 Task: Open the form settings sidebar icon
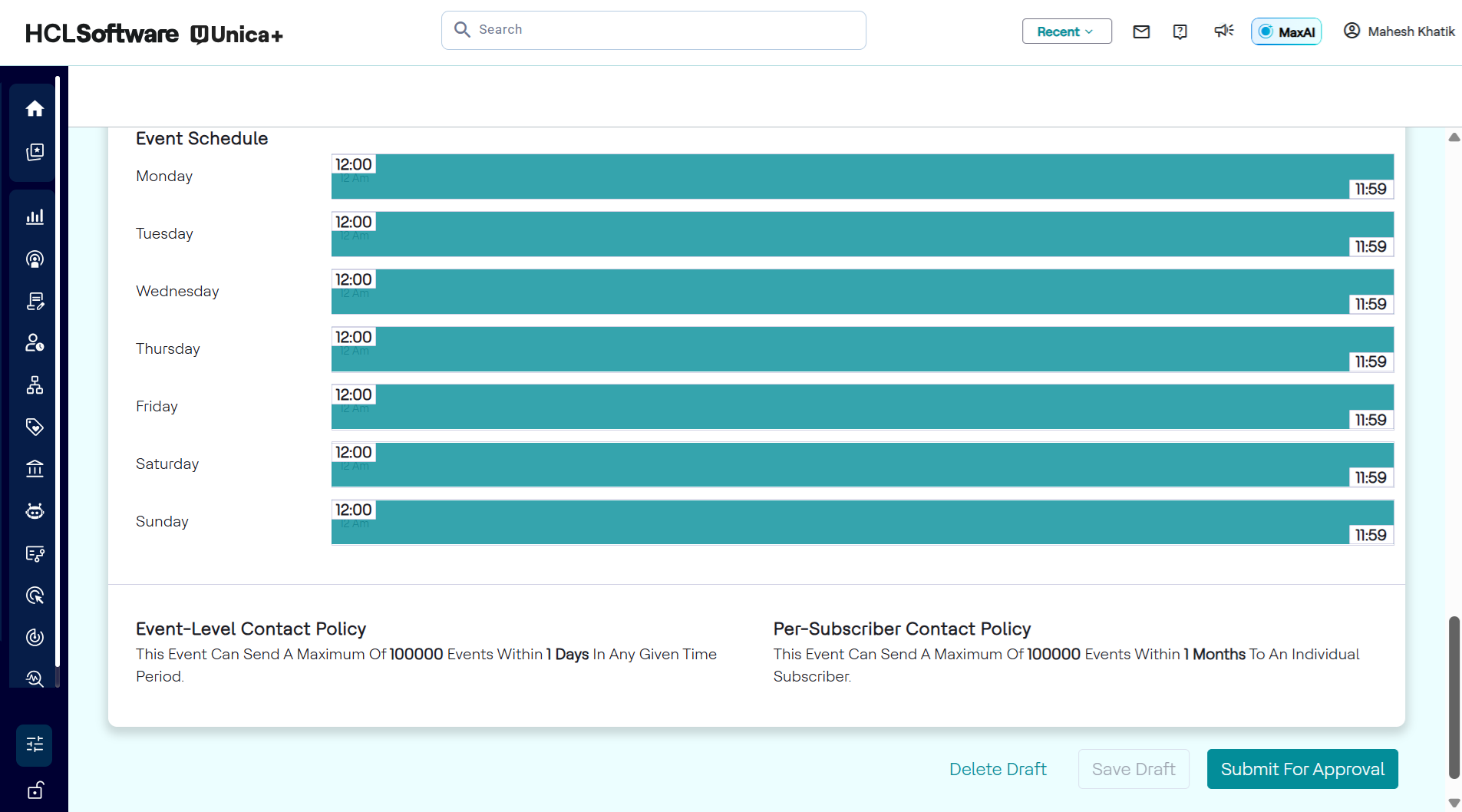35,553
